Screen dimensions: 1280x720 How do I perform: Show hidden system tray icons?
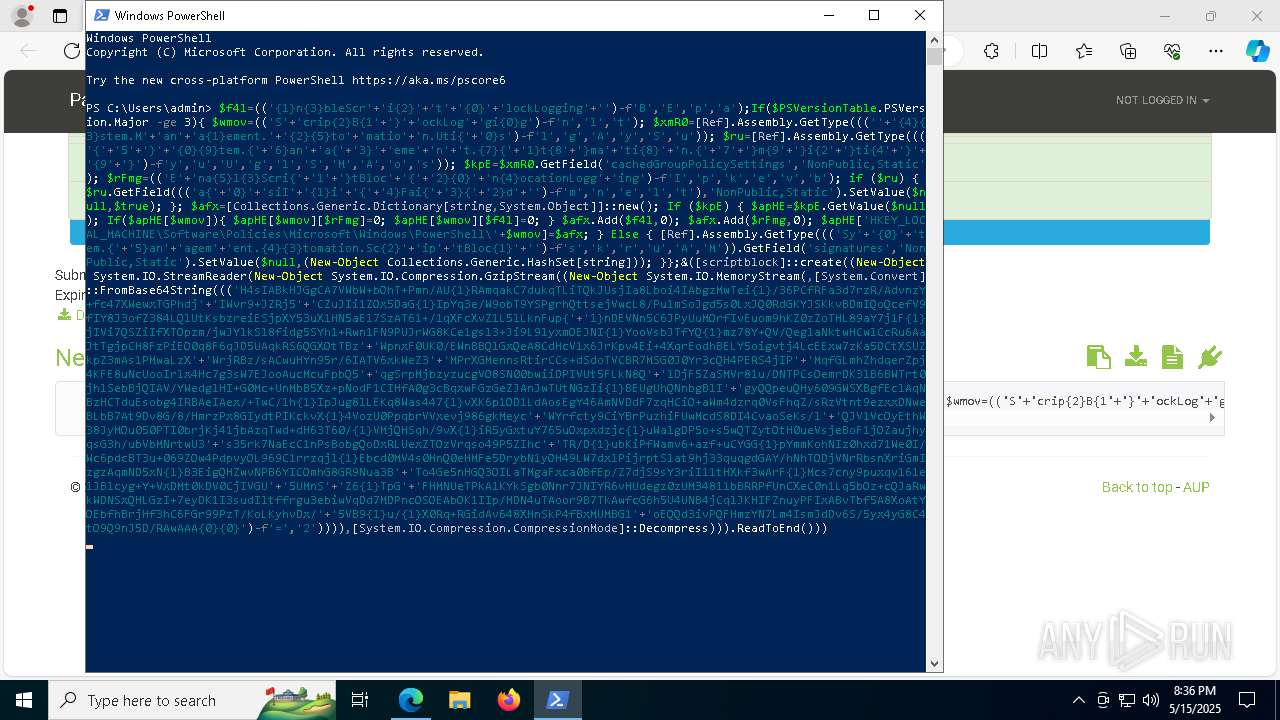click(x=1078, y=700)
